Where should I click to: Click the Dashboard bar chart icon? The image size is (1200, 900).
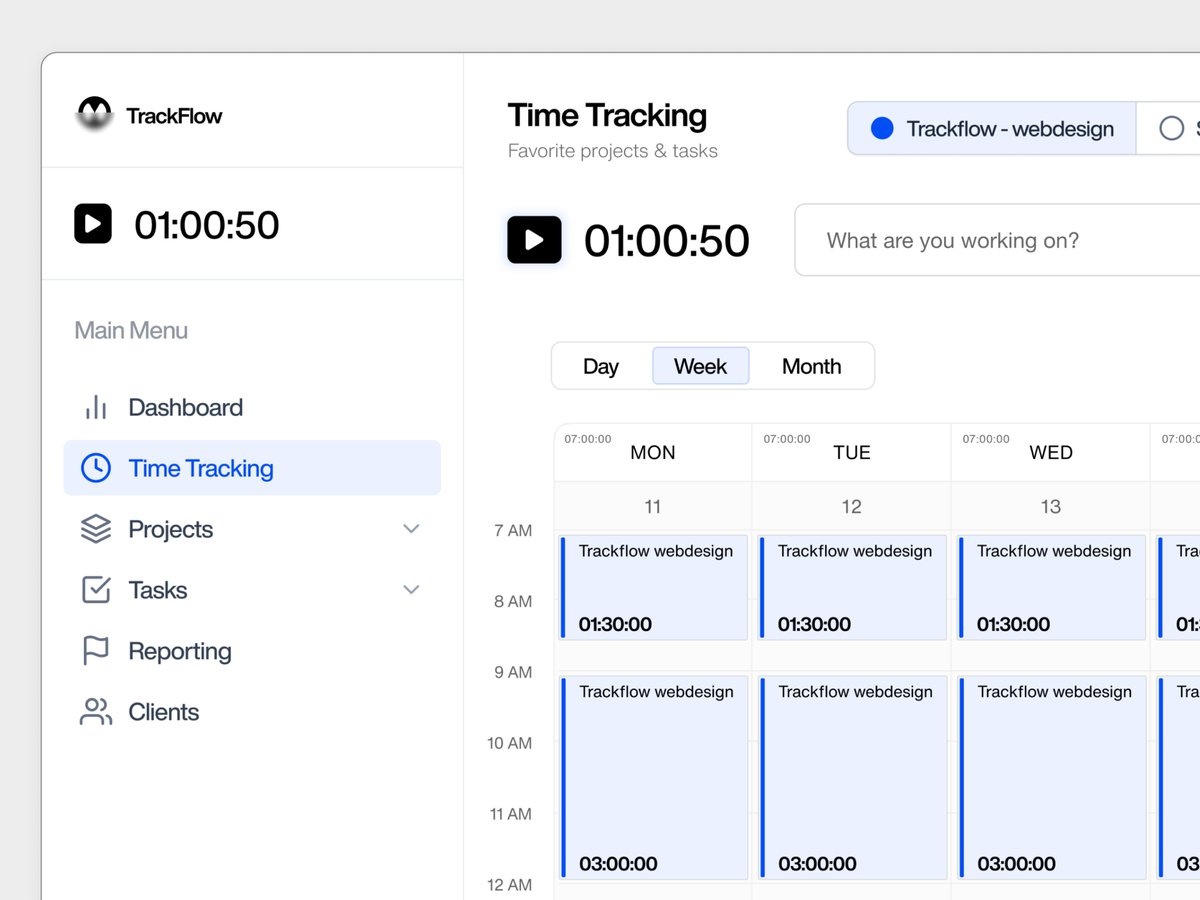click(96, 407)
